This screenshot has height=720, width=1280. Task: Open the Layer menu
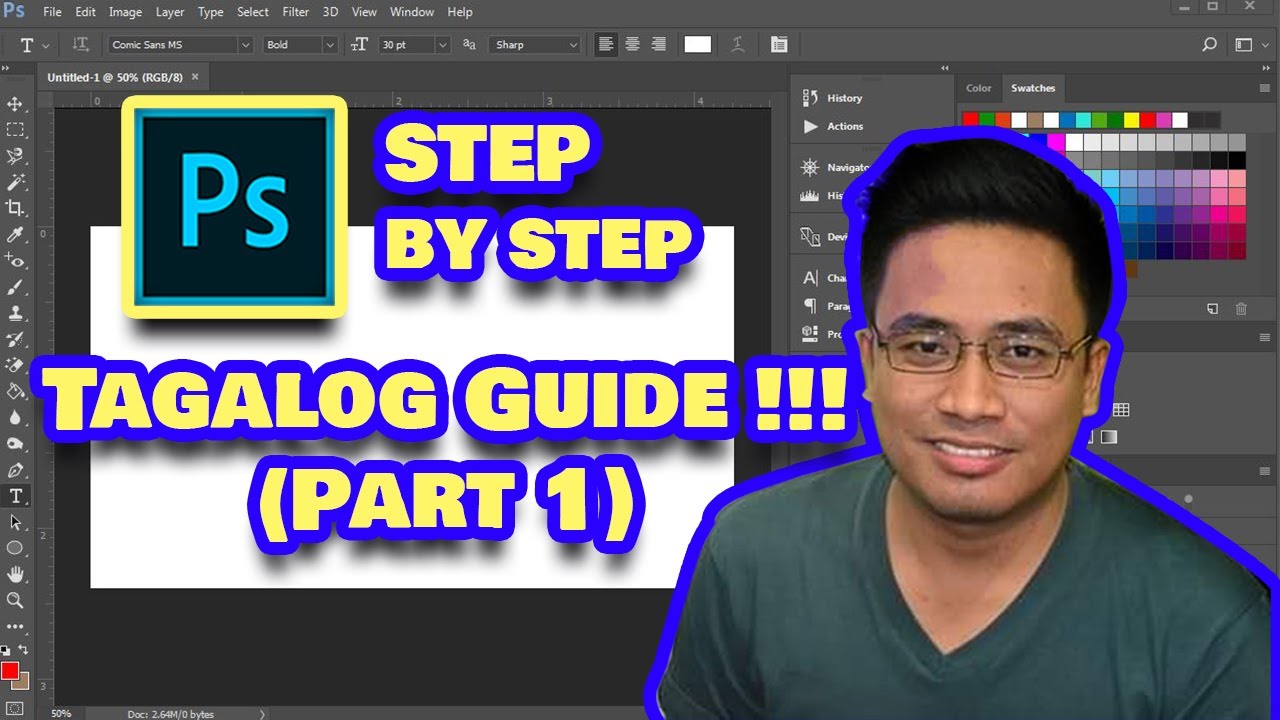coord(170,12)
